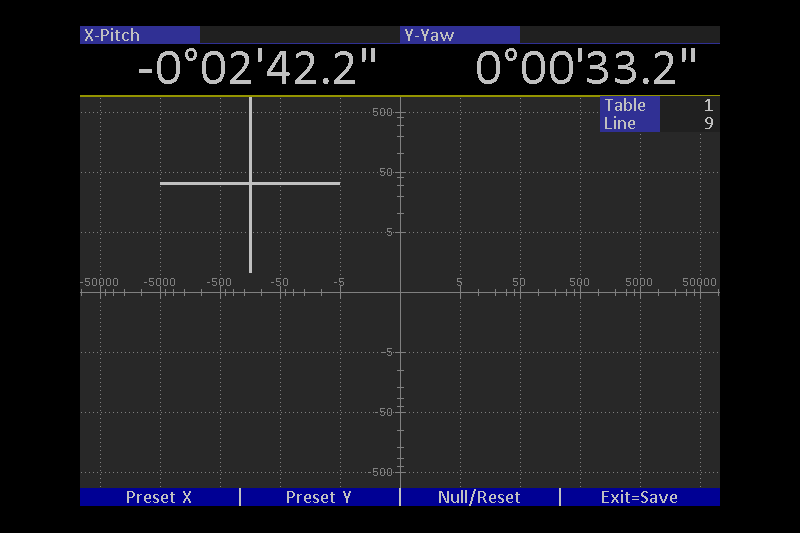Activate the Null/Reset softkey
800x533 pixels.
[480, 497]
